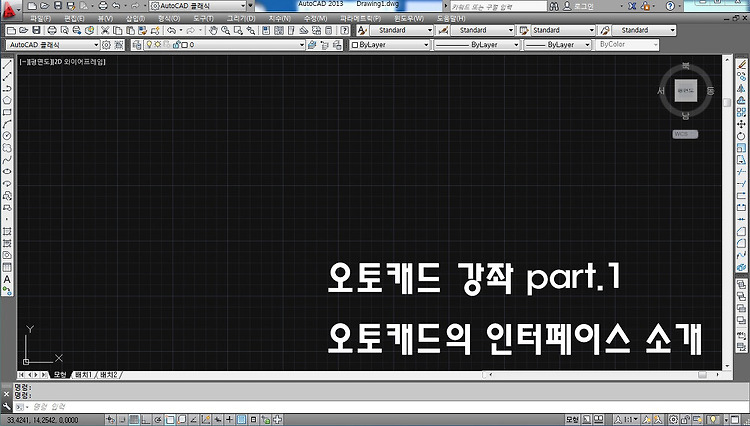Image resolution: width=750 pixels, height=426 pixels.
Task: Click the ViewCube top face
Action: [685, 90]
